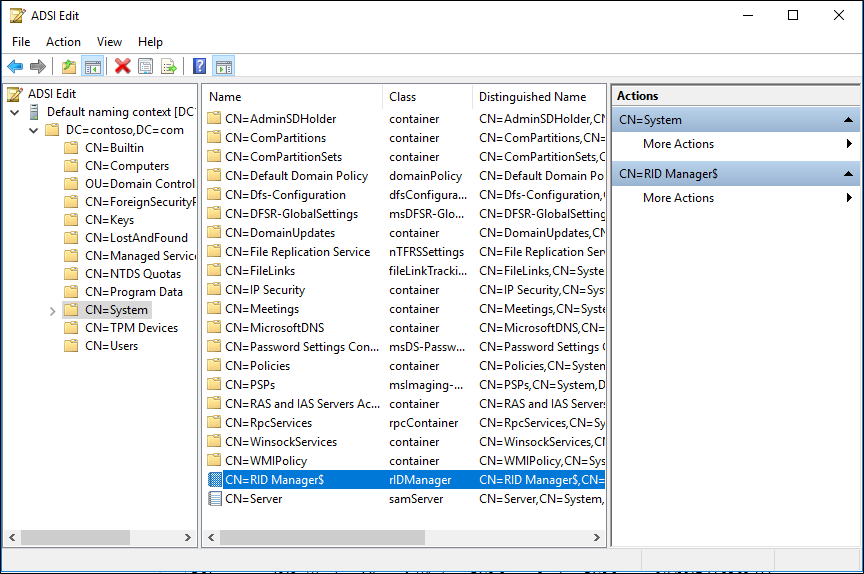Select the CN=IP Security row

[405, 290]
